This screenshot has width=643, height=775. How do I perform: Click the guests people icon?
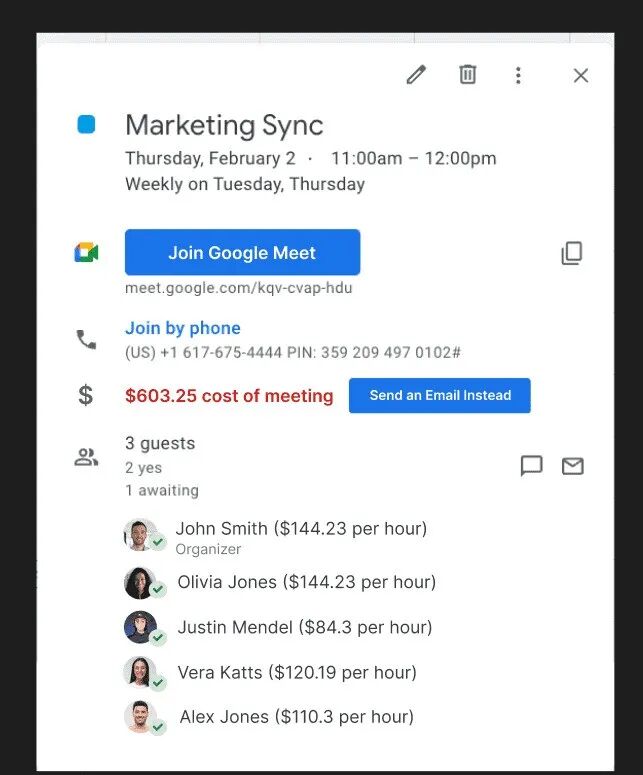(86, 457)
